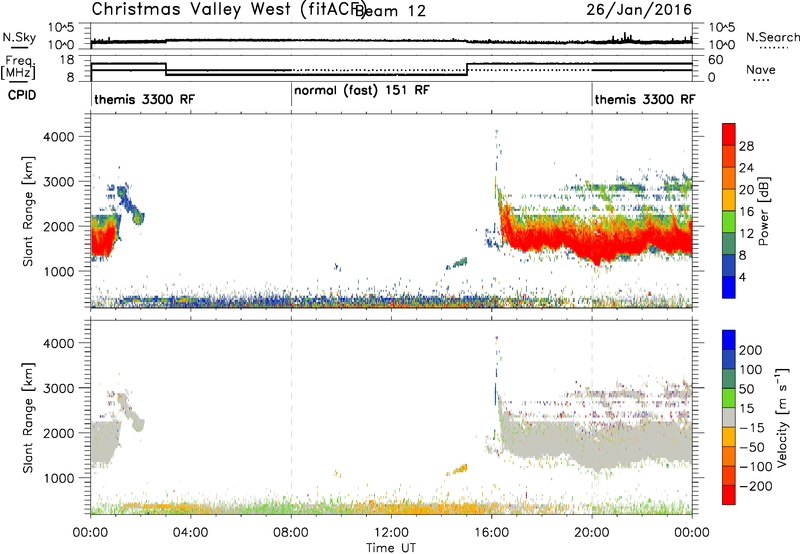800x554 pixels.
Task: Click the dashed 20:00 marker line in velocity panel
Action: 592,418
